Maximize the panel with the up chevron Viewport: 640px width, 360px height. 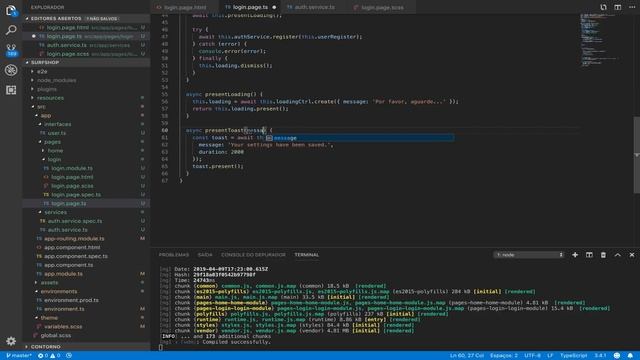pyautogui.click(x=618, y=255)
